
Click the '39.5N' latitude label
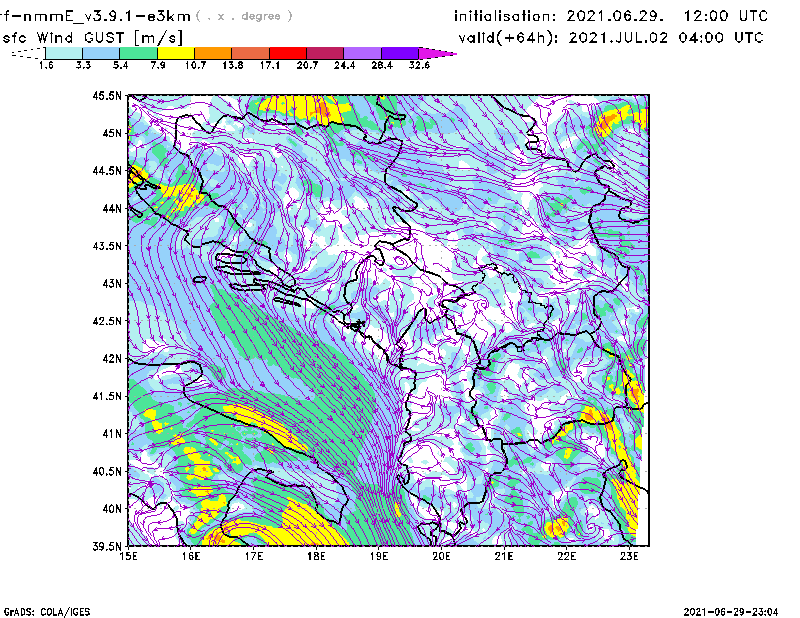[107, 547]
